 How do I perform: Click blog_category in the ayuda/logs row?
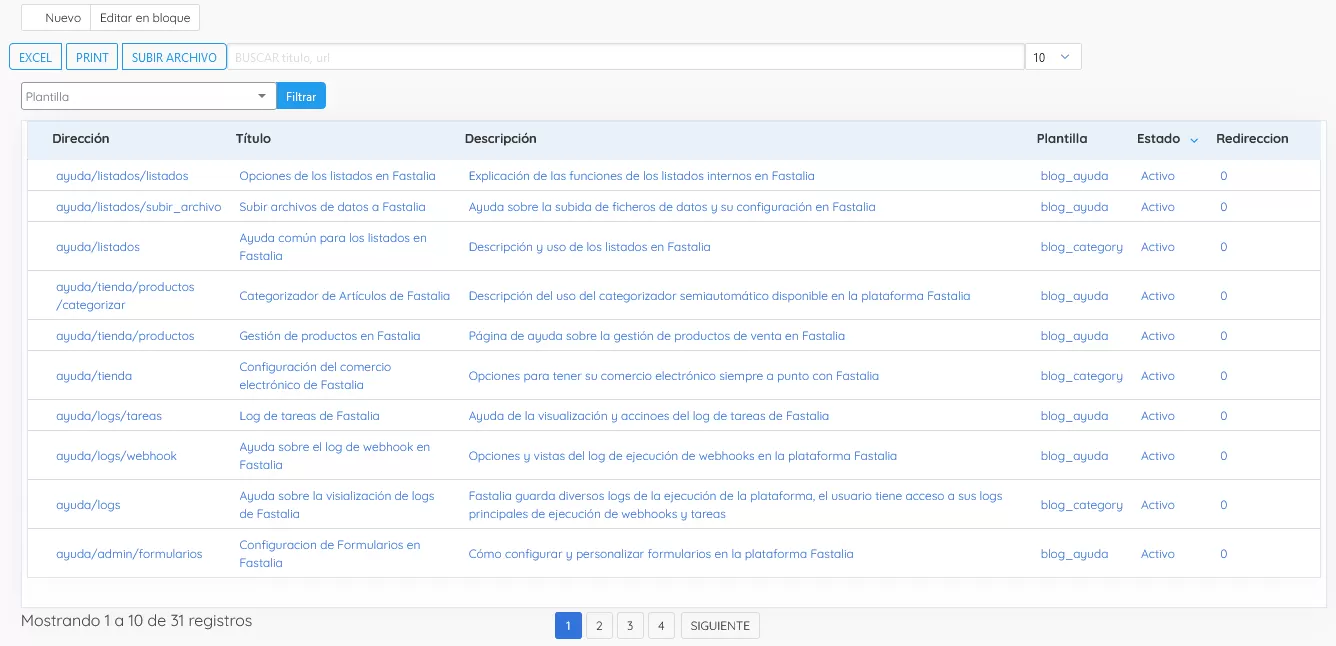tap(1081, 505)
